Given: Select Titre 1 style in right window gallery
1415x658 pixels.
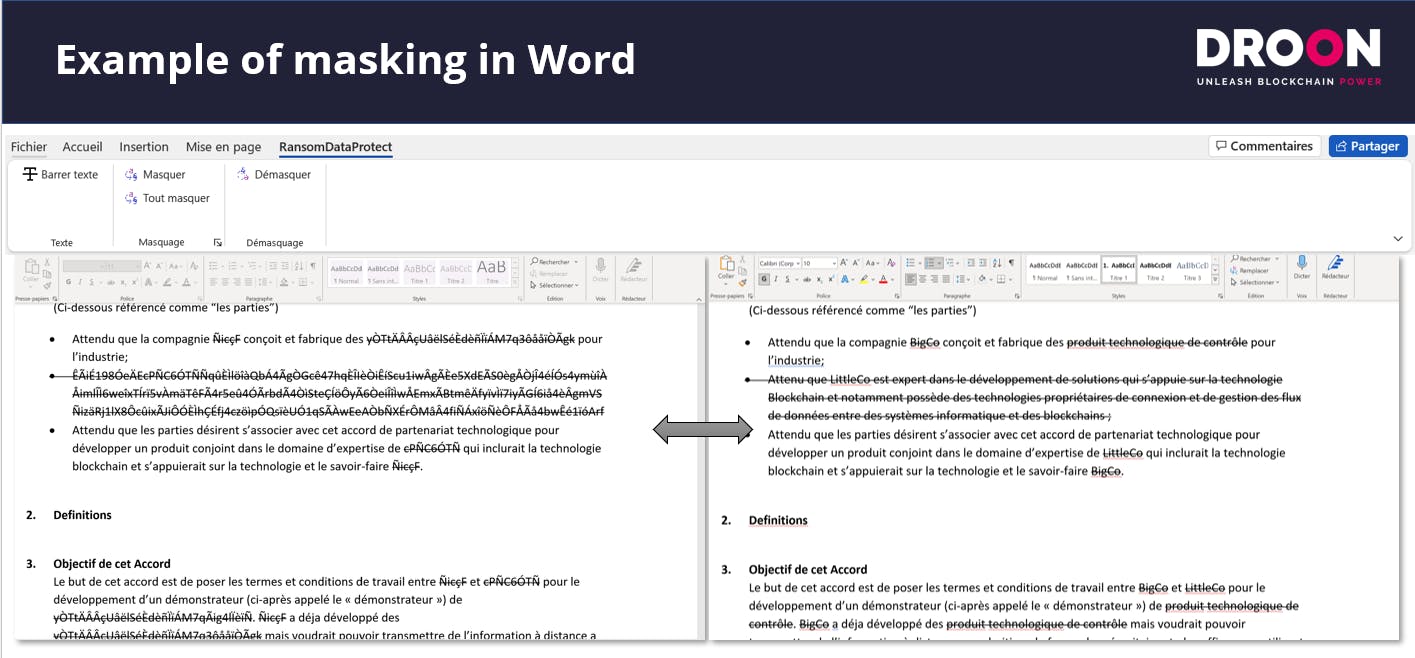Looking at the screenshot, I should point(1118,269).
